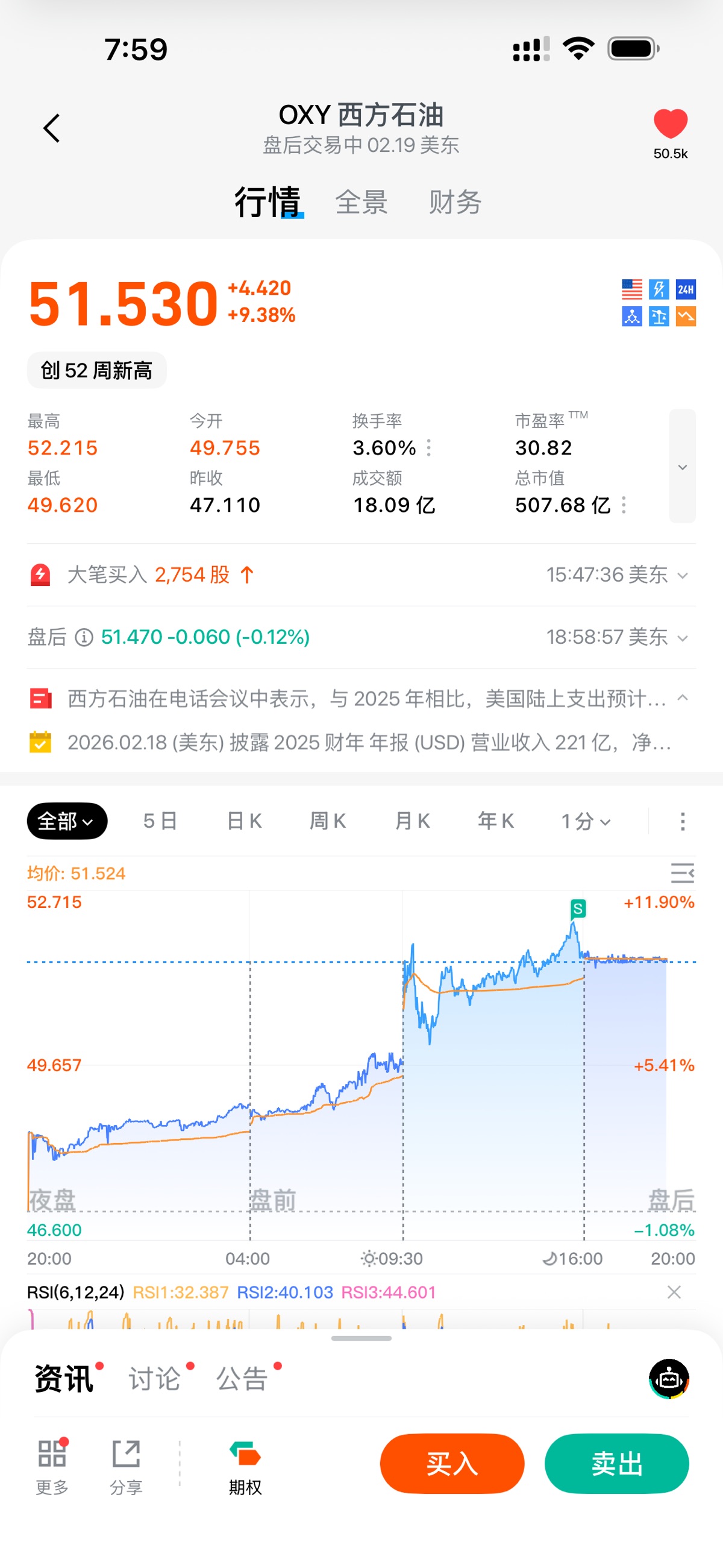Collapse the news headline chevron
The image size is (723, 1568).
tap(683, 698)
